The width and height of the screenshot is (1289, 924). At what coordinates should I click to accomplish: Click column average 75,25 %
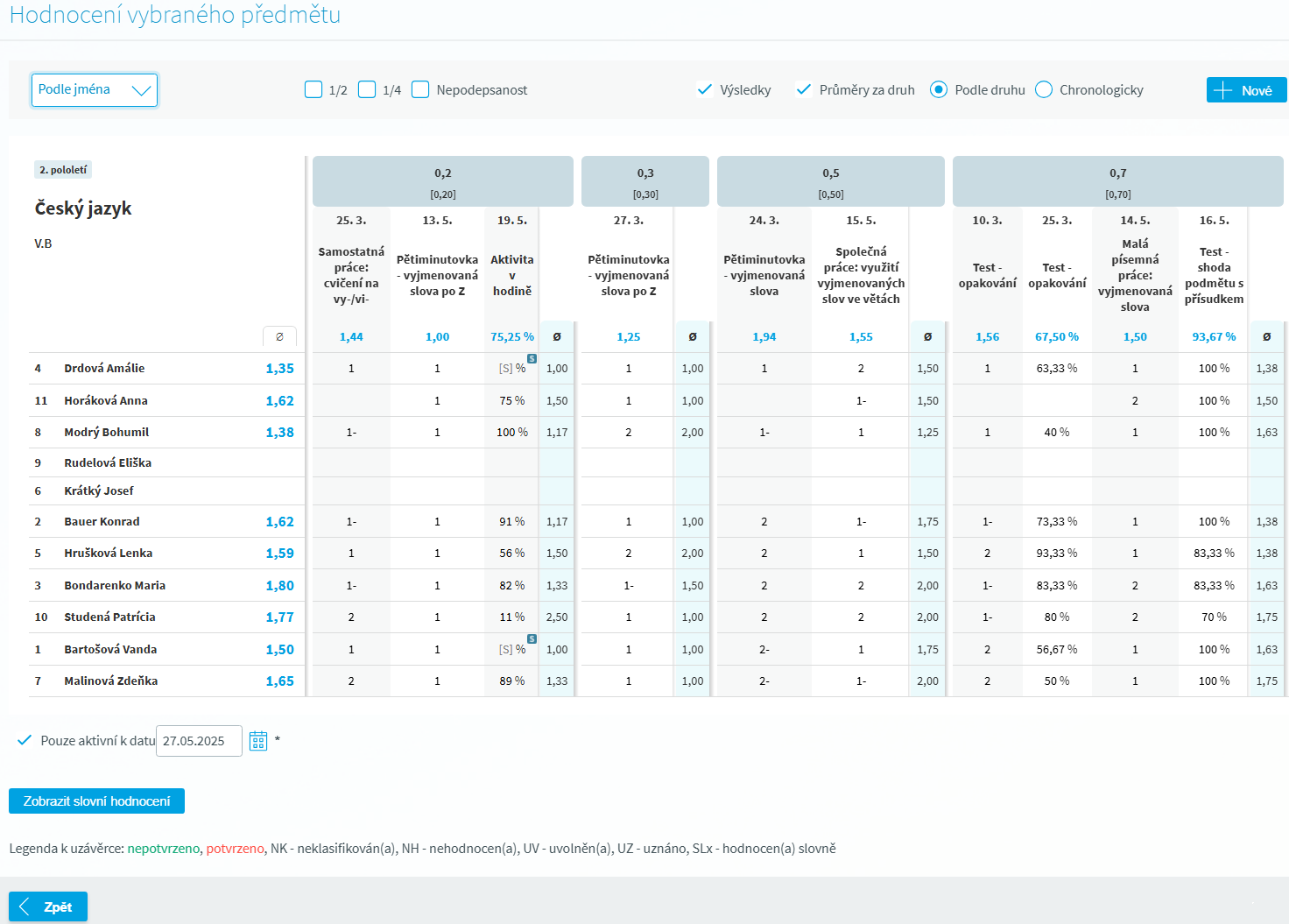[x=512, y=336]
